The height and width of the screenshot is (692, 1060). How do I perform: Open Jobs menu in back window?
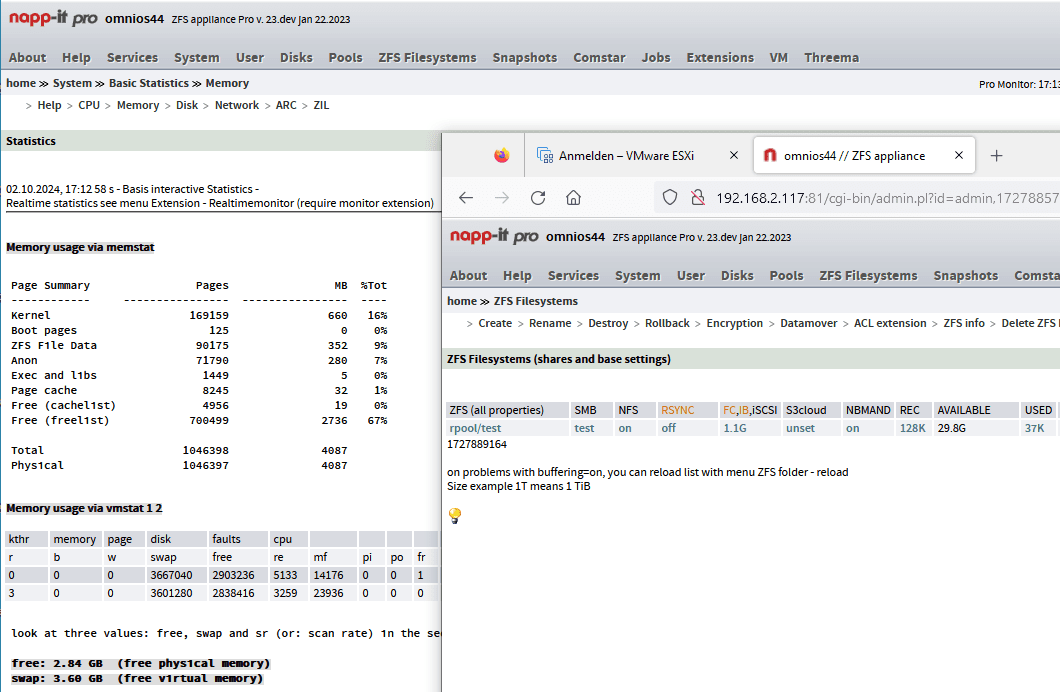656,57
